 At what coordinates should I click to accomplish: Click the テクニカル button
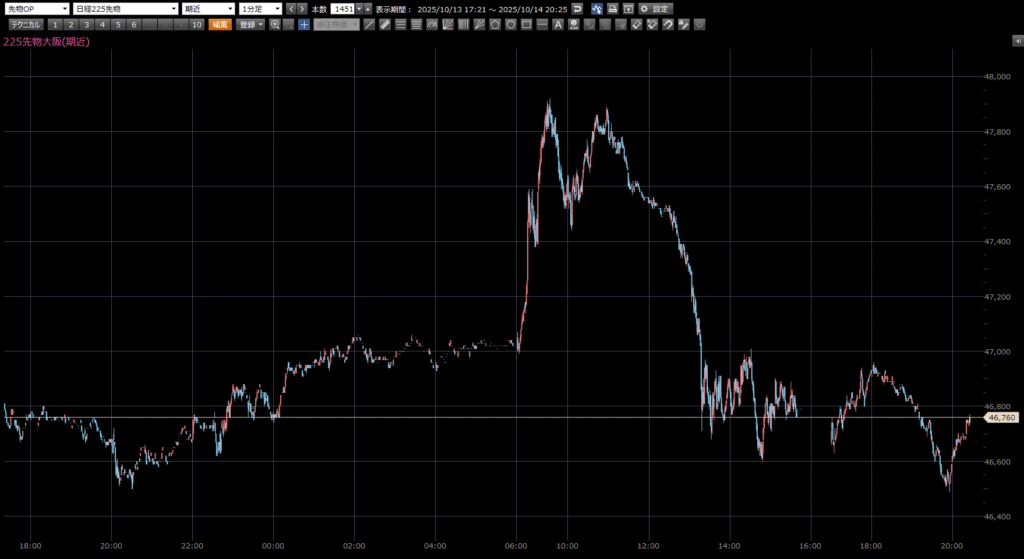coord(25,24)
